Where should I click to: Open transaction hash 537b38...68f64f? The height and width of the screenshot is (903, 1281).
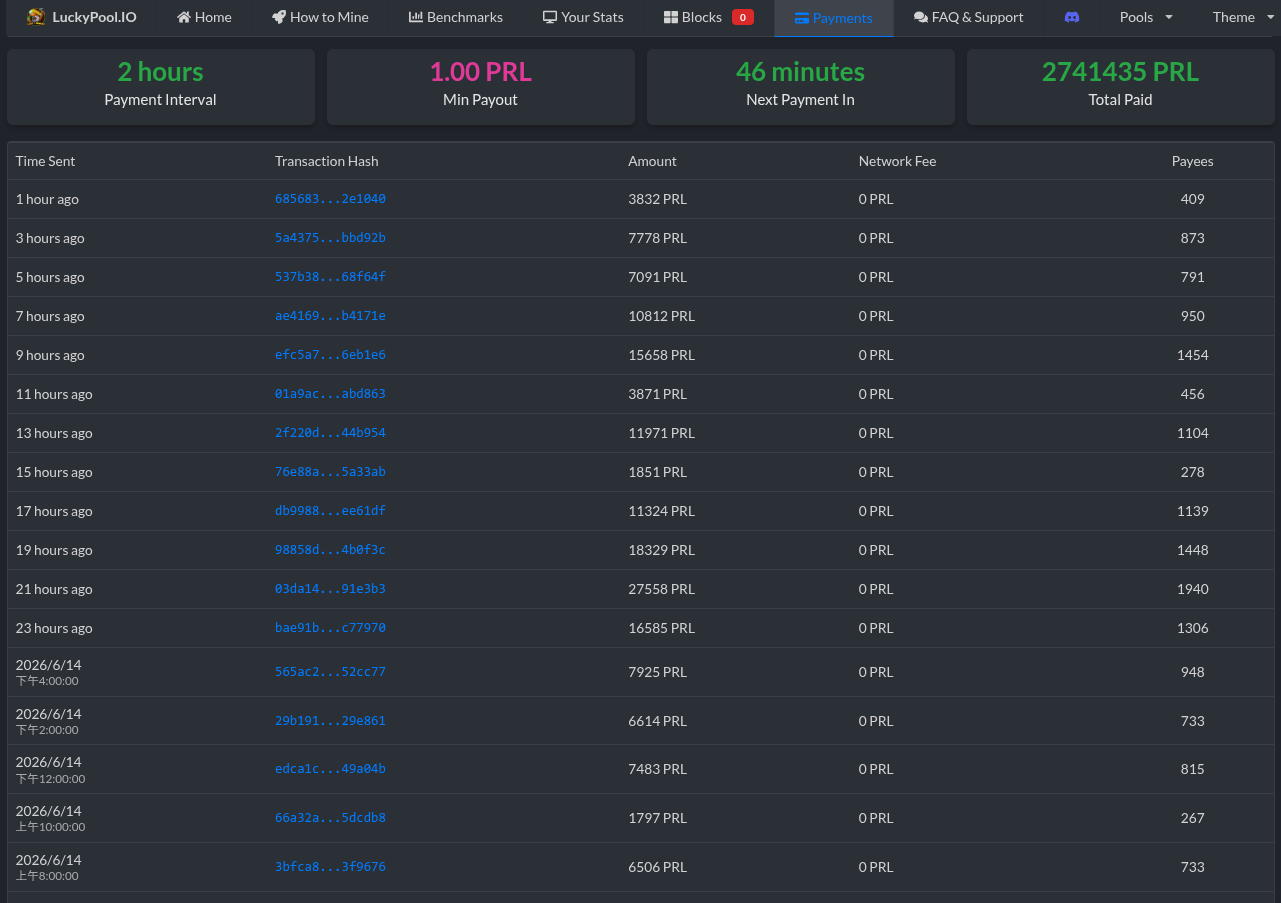tap(330, 277)
